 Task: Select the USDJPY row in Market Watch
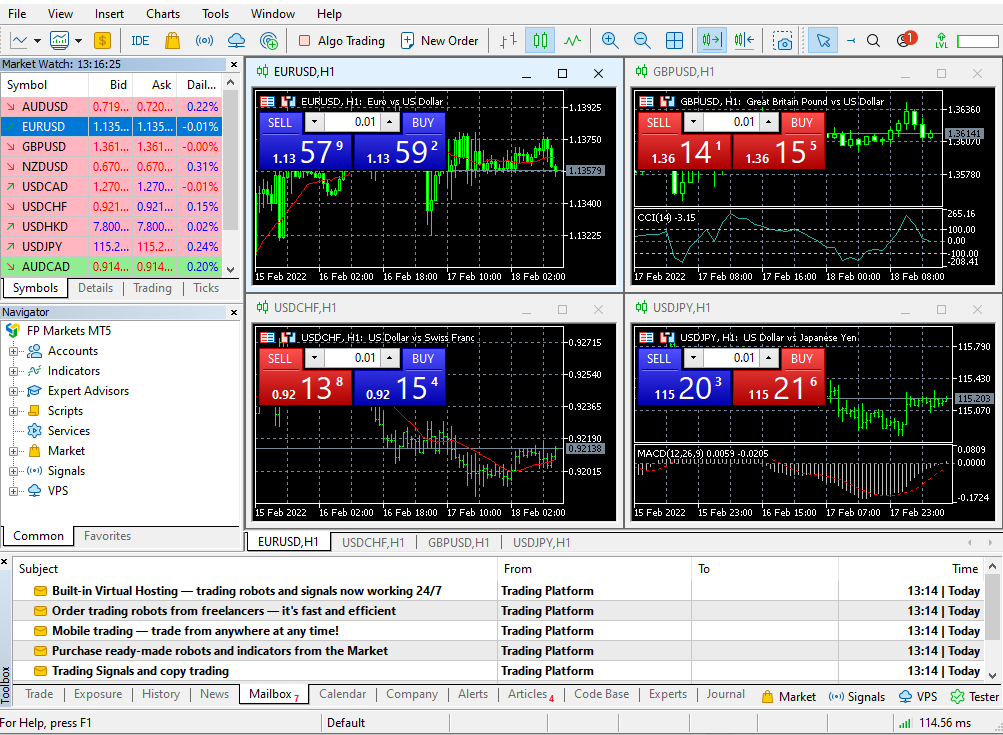(111, 246)
